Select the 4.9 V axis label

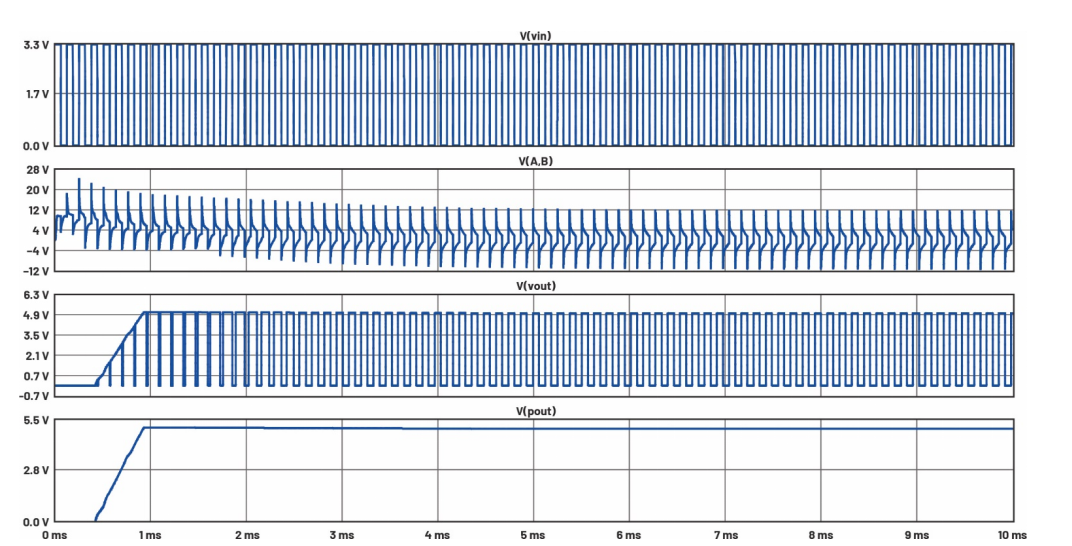(x=37, y=315)
